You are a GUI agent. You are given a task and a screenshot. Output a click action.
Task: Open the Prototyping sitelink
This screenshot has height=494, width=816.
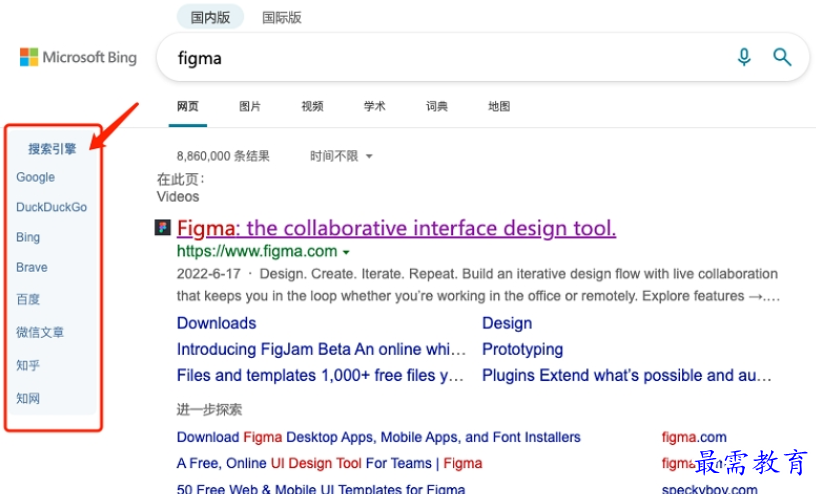coord(522,349)
